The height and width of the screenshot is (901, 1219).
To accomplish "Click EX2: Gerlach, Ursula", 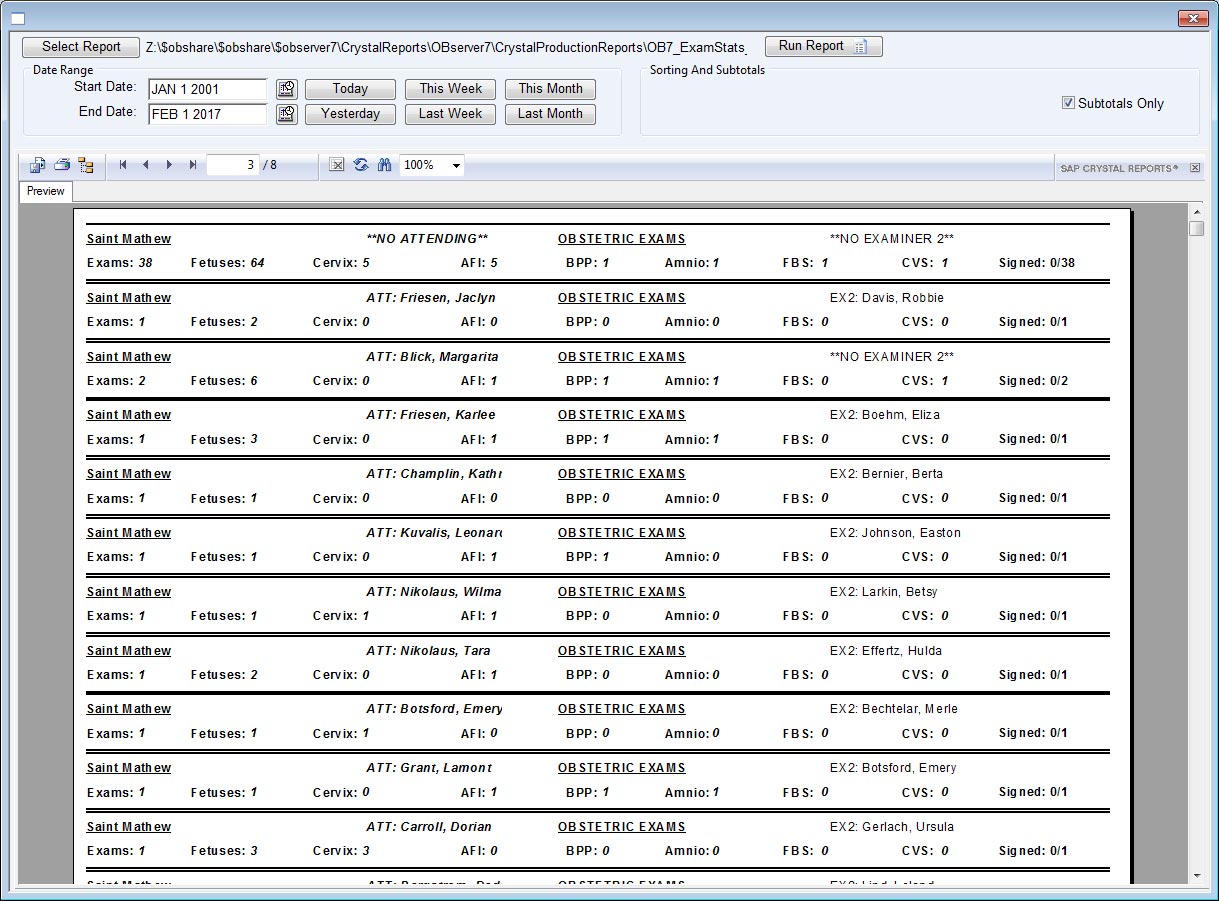I will tap(892, 827).
